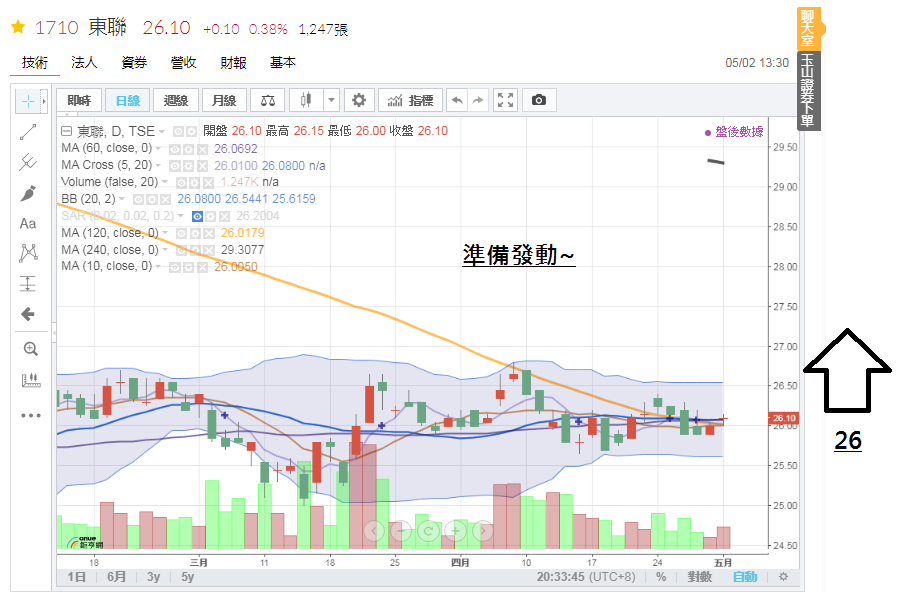Open the ruler measure tool

point(30,380)
